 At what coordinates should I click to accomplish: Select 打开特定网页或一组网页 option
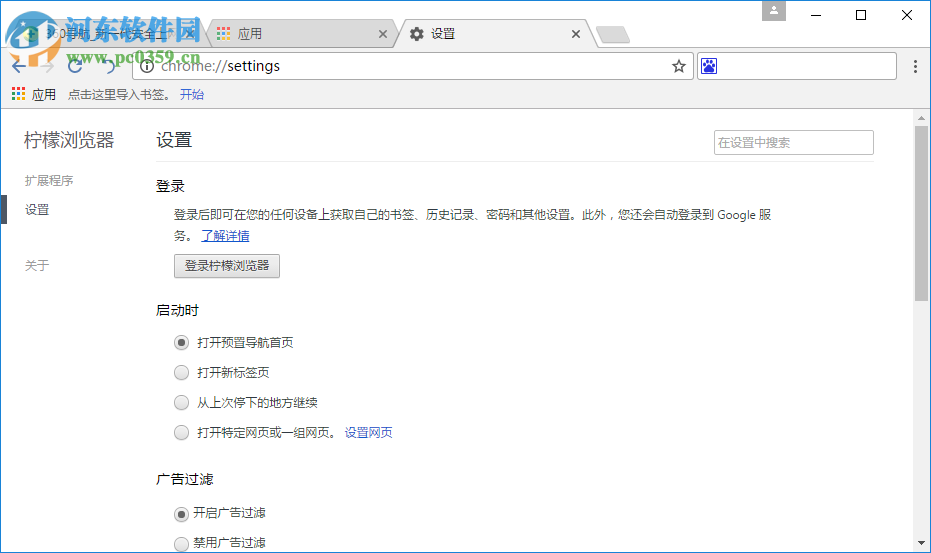tap(181, 432)
